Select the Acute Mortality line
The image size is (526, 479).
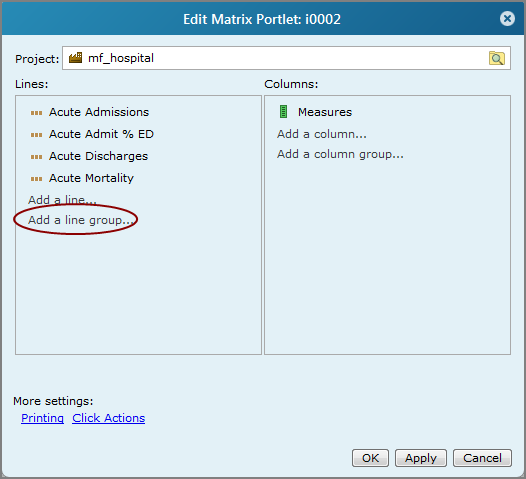[91, 178]
